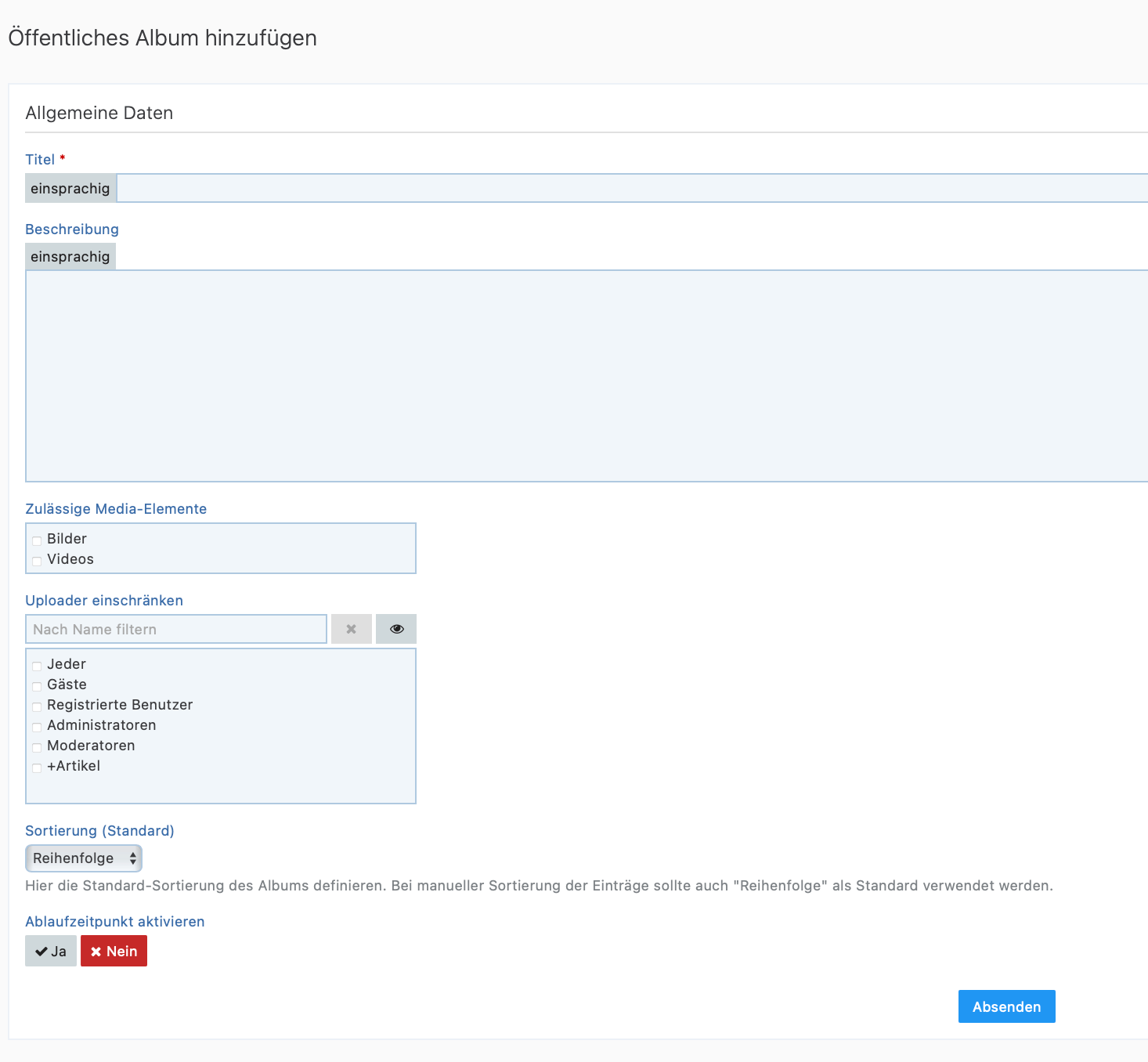
Task: Enable the Bilder media checkbox
Action: (x=37, y=540)
